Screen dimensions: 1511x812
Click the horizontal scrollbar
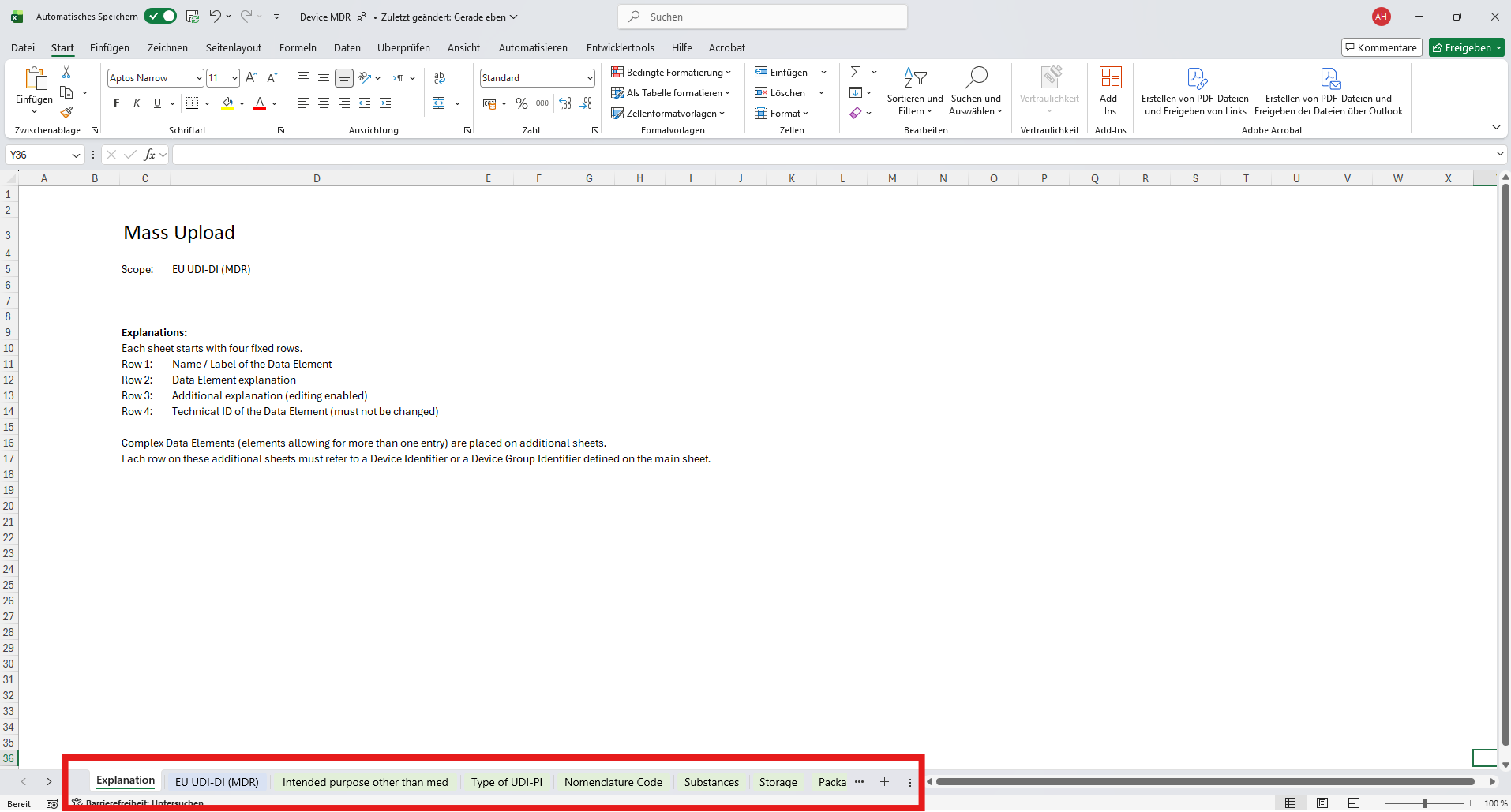(1205, 782)
